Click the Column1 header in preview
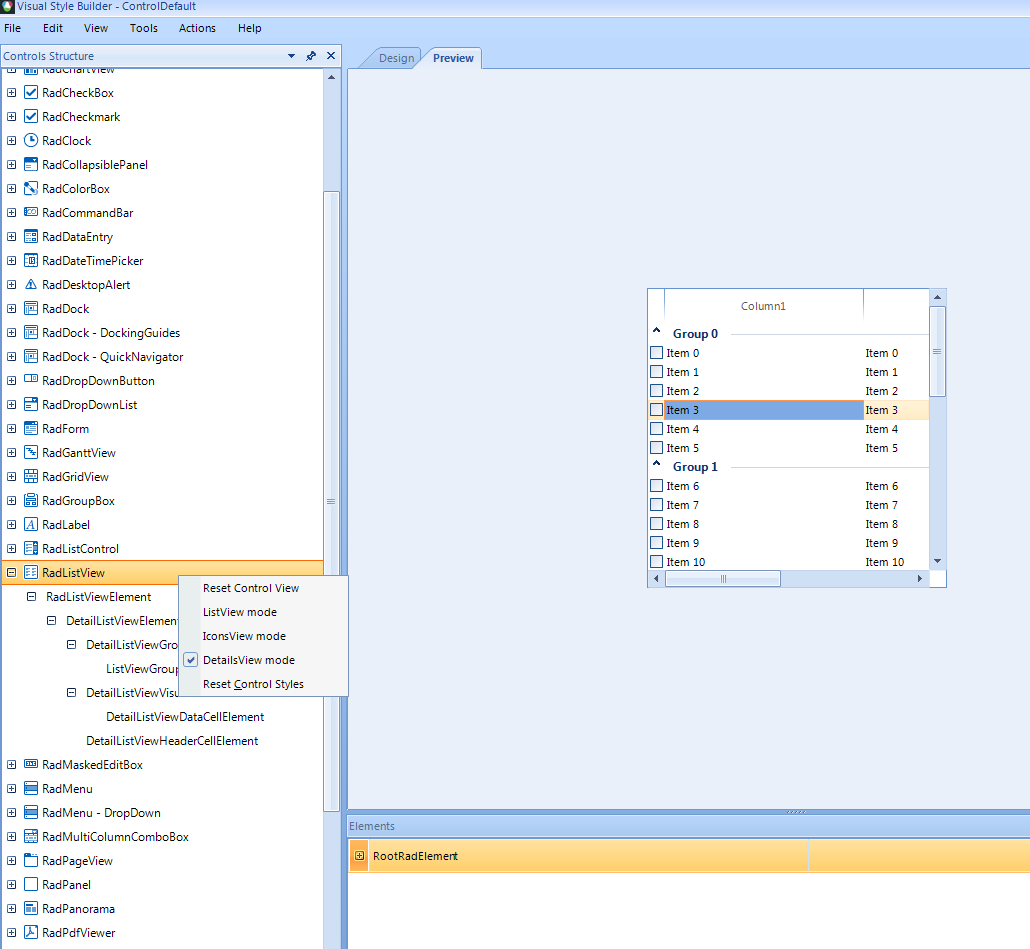The image size is (1030, 949). pos(763,306)
